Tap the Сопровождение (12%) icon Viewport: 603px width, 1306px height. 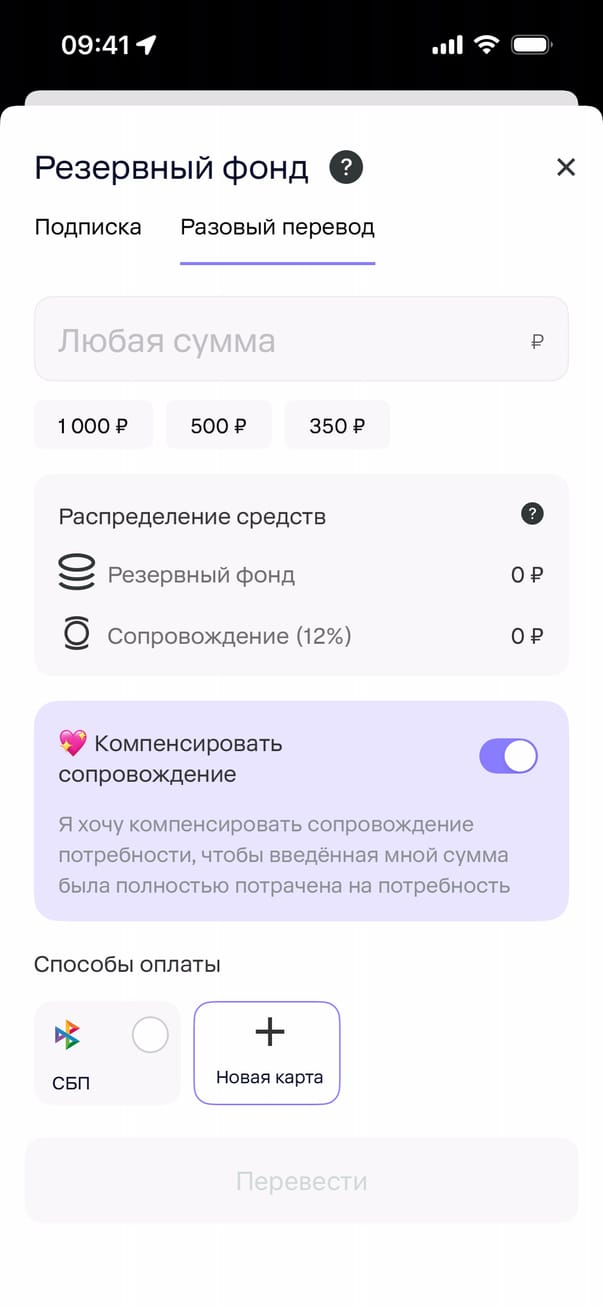[x=77, y=635]
